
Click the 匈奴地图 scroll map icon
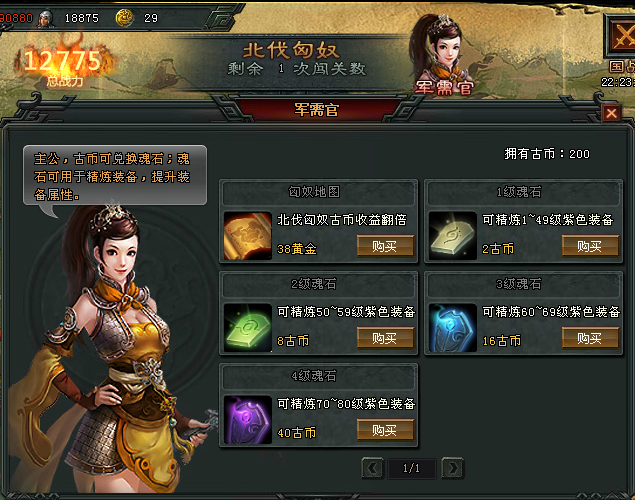tap(247, 236)
